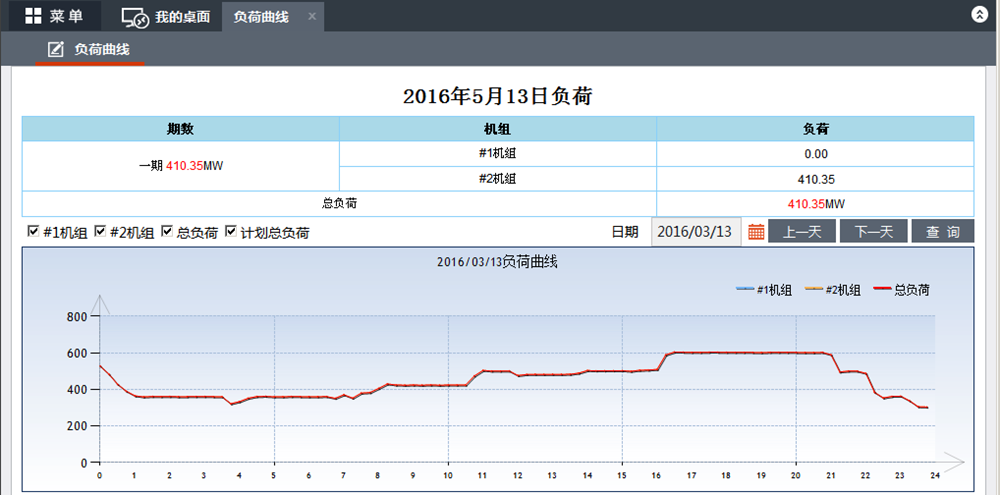1000x495 pixels.
Task: Open the 菜单 main menu
Action: 54,16
